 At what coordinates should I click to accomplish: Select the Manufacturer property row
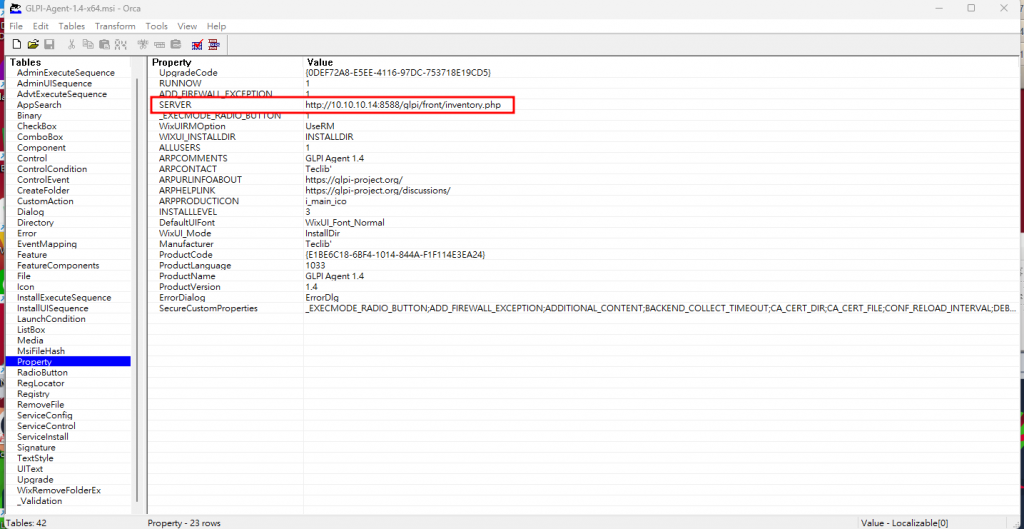click(185, 244)
